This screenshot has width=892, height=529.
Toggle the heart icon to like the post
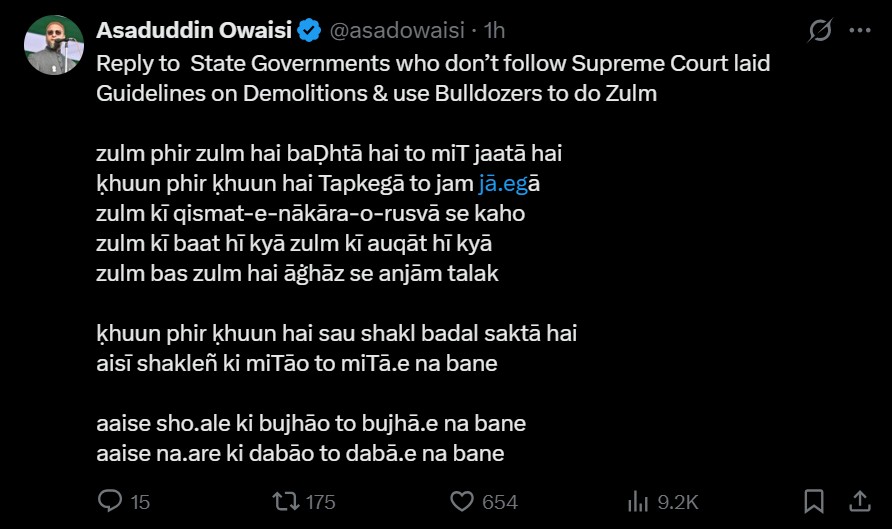[x=461, y=500]
